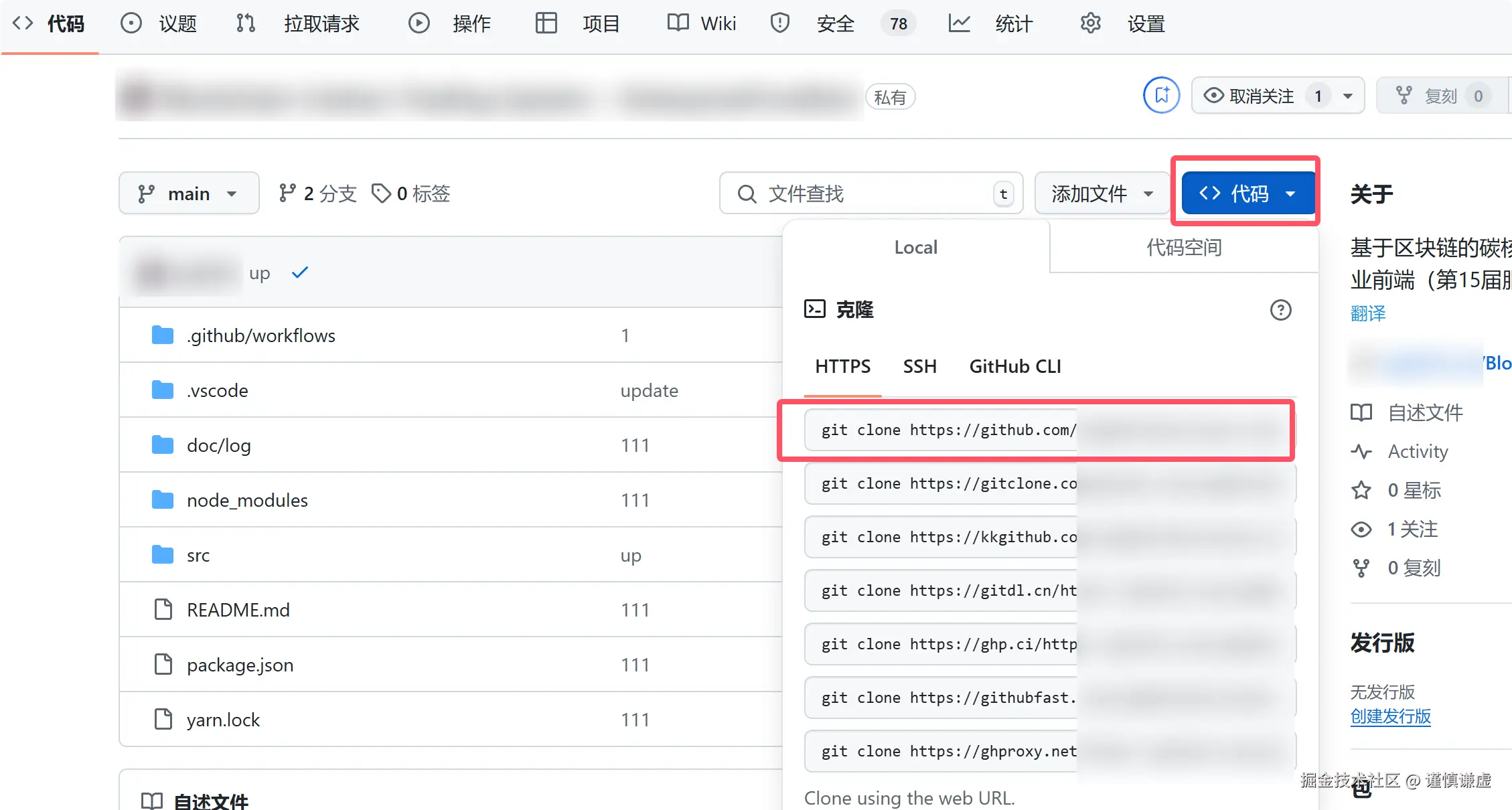Click the bookmark star icon button

tap(1161, 95)
